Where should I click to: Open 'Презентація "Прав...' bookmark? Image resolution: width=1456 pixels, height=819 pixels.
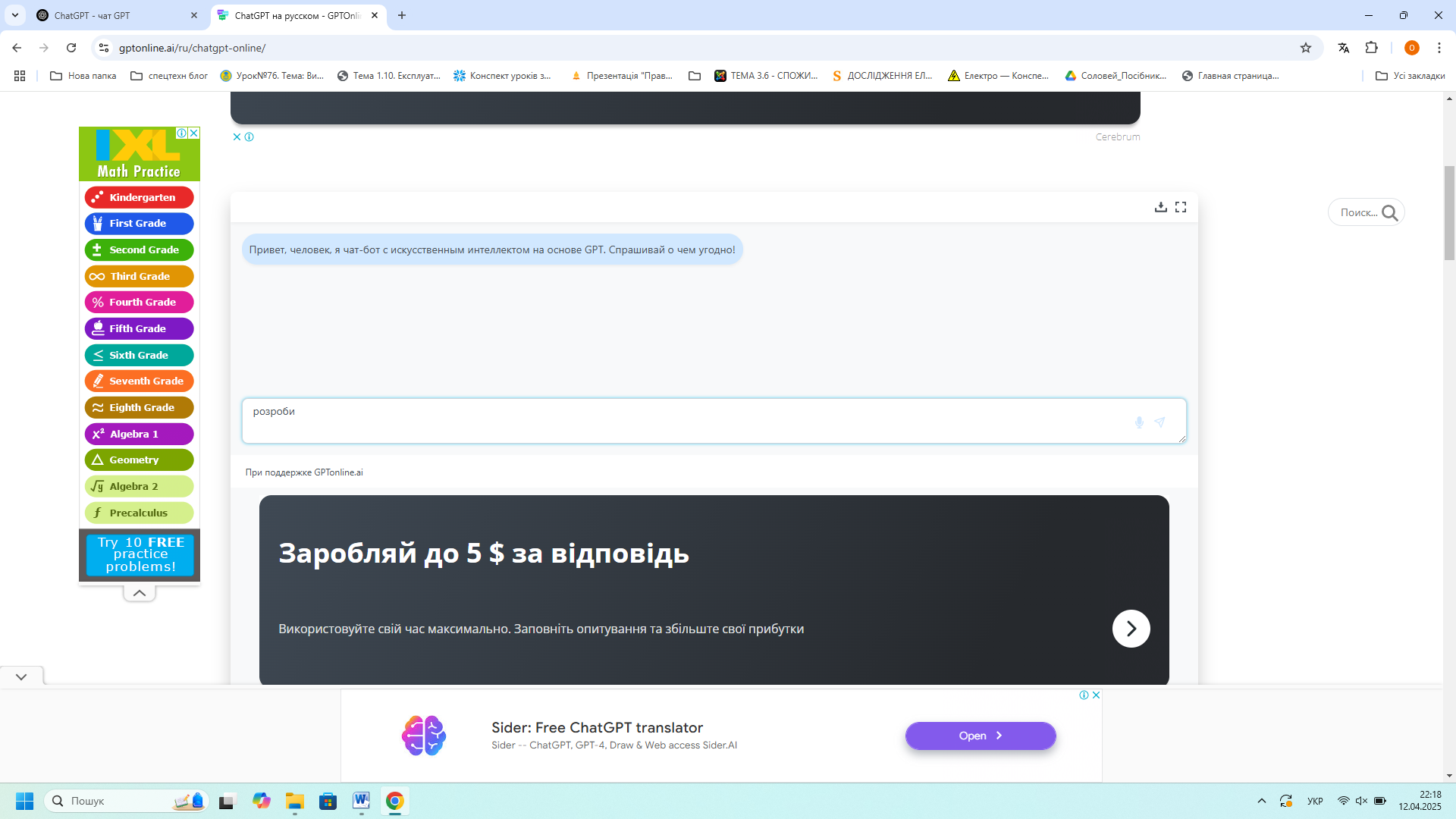[x=622, y=76]
